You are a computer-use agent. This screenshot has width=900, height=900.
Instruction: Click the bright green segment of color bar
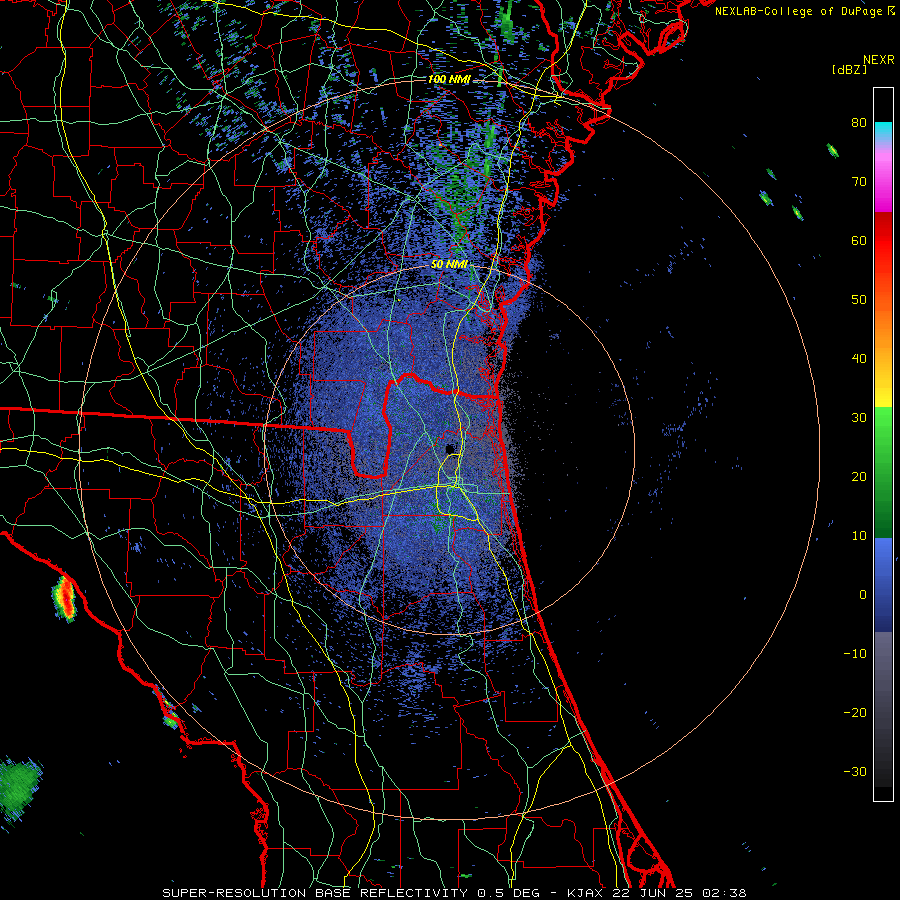(x=883, y=425)
